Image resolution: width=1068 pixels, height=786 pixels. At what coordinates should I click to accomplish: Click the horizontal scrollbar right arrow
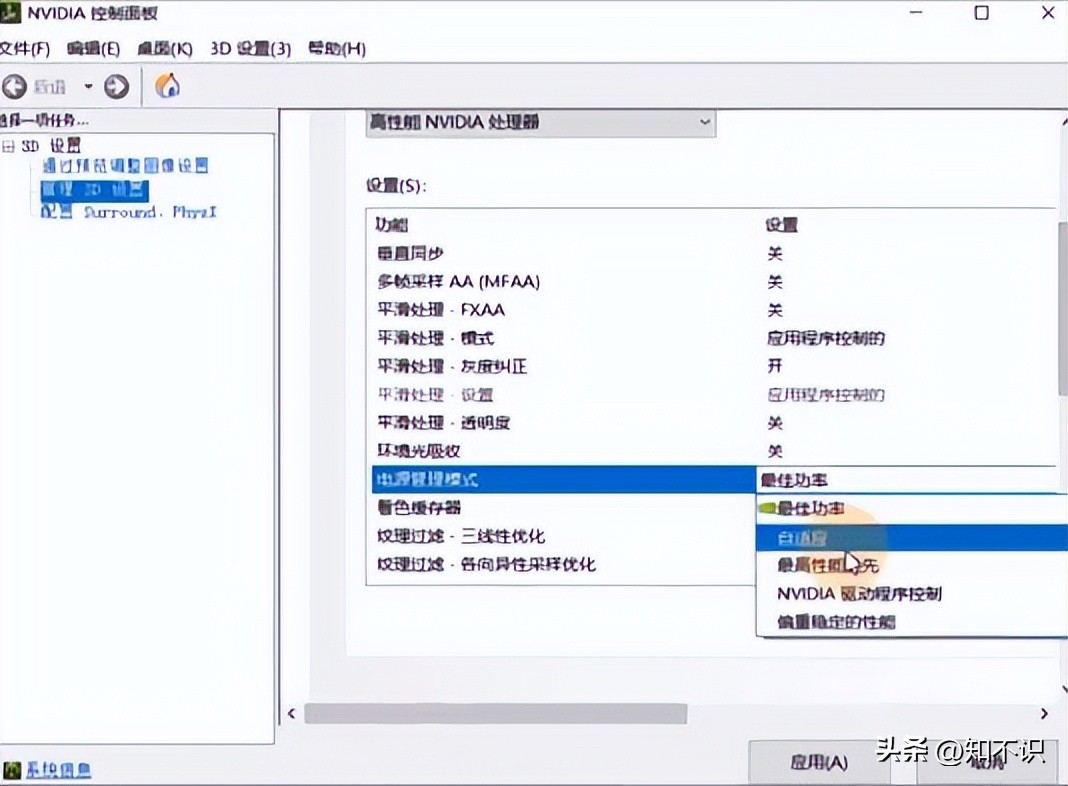pyautogui.click(x=1044, y=714)
